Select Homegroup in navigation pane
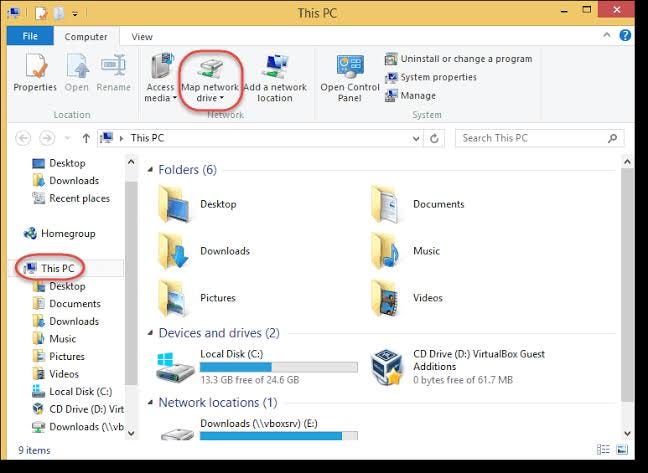This screenshot has width=648, height=473. [60, 234]
